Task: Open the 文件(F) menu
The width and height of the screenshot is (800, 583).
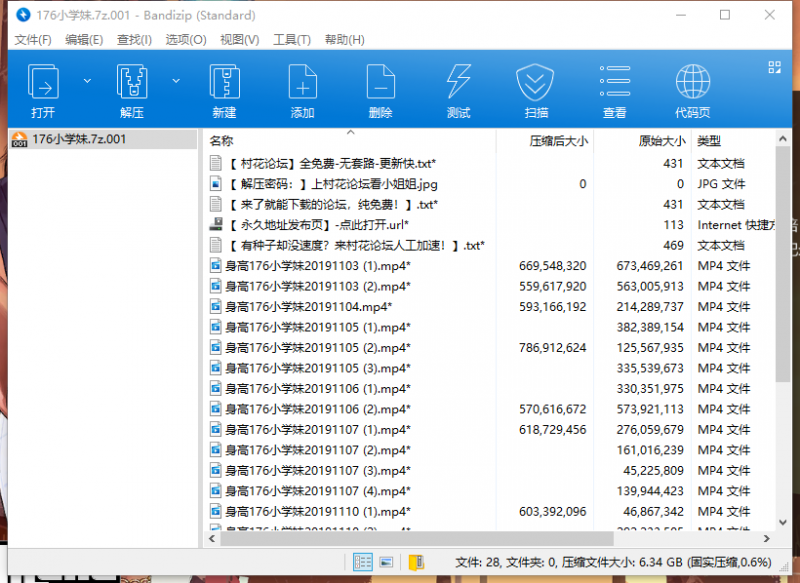Action: pos(32,40)
